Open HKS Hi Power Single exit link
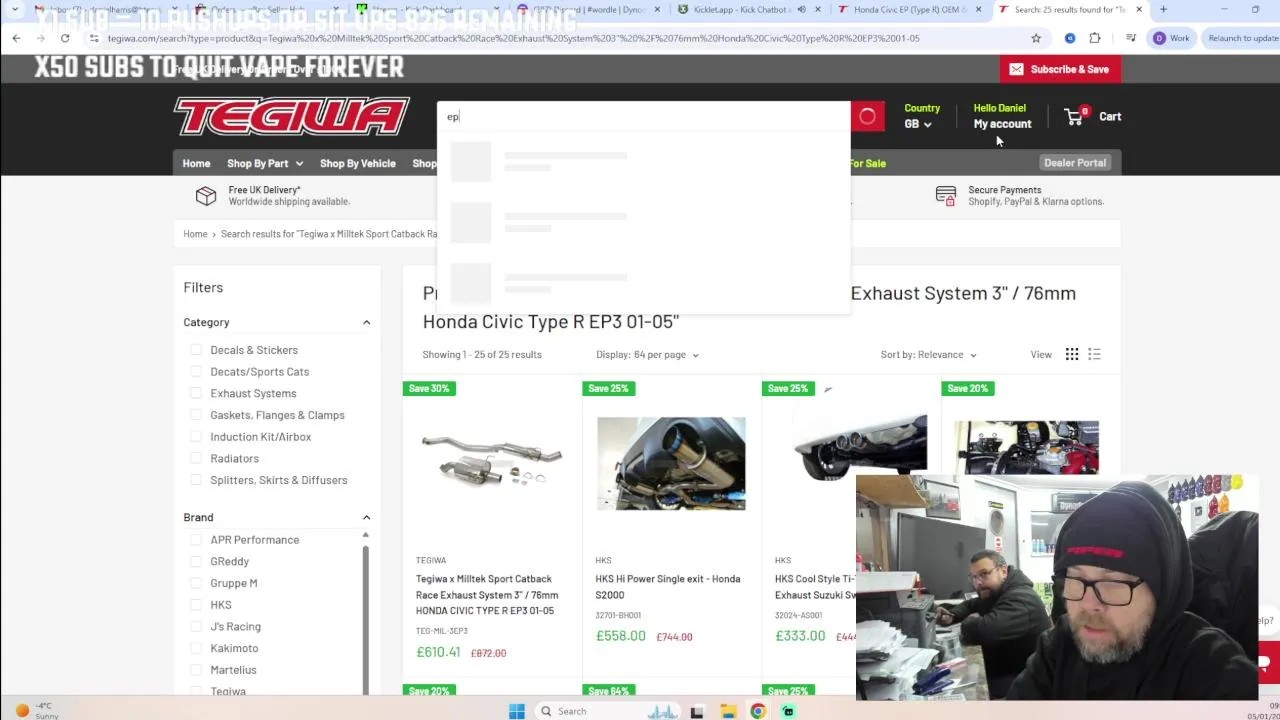Screen dimensions: 1280x720 [668, 586]
